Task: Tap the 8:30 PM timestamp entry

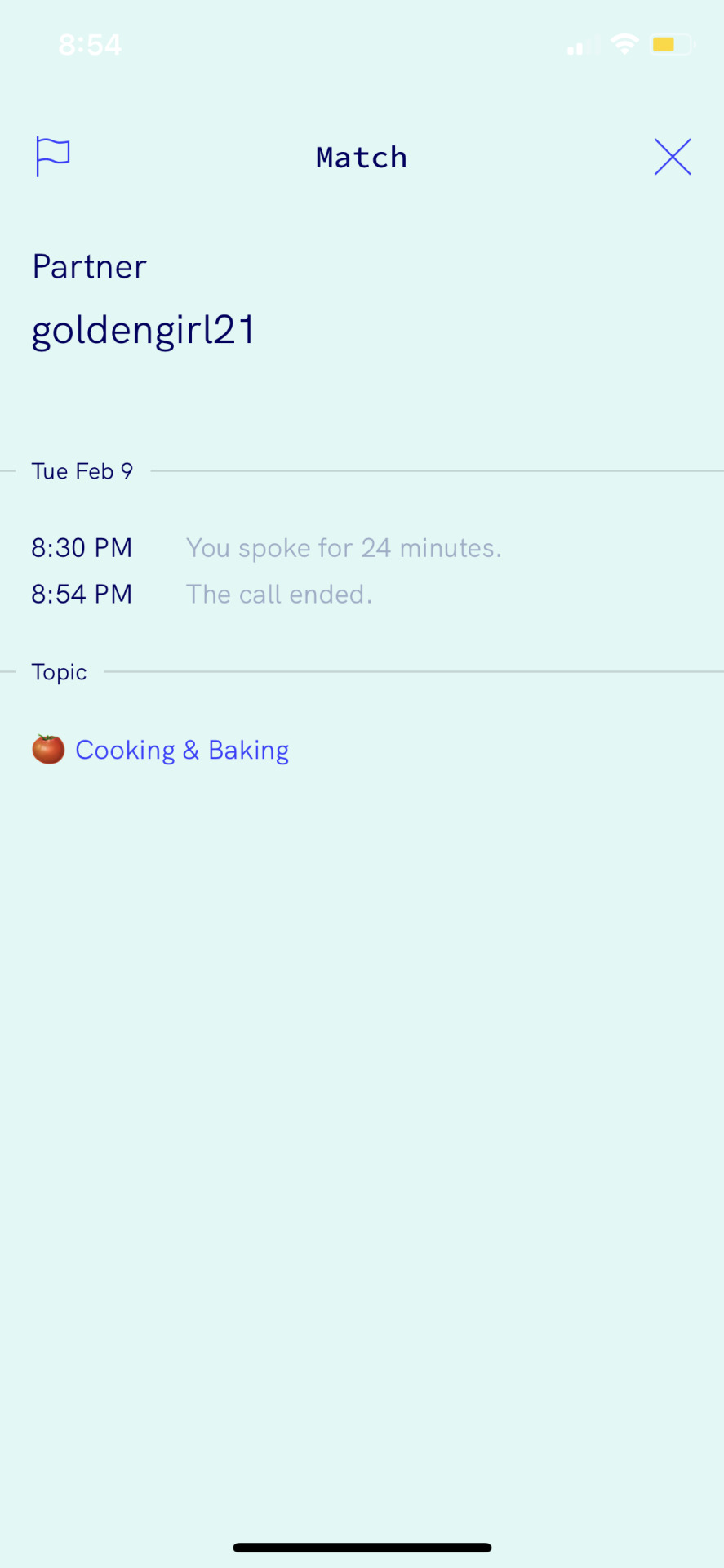Action: (82, 547)
